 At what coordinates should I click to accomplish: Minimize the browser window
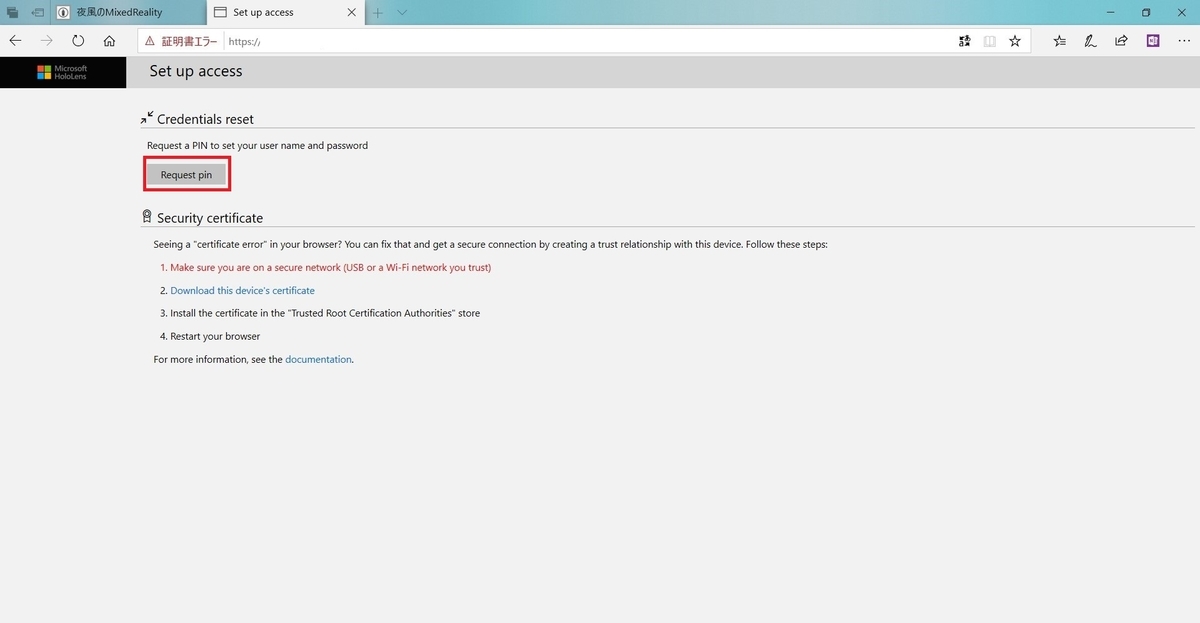coord(1110,12)
